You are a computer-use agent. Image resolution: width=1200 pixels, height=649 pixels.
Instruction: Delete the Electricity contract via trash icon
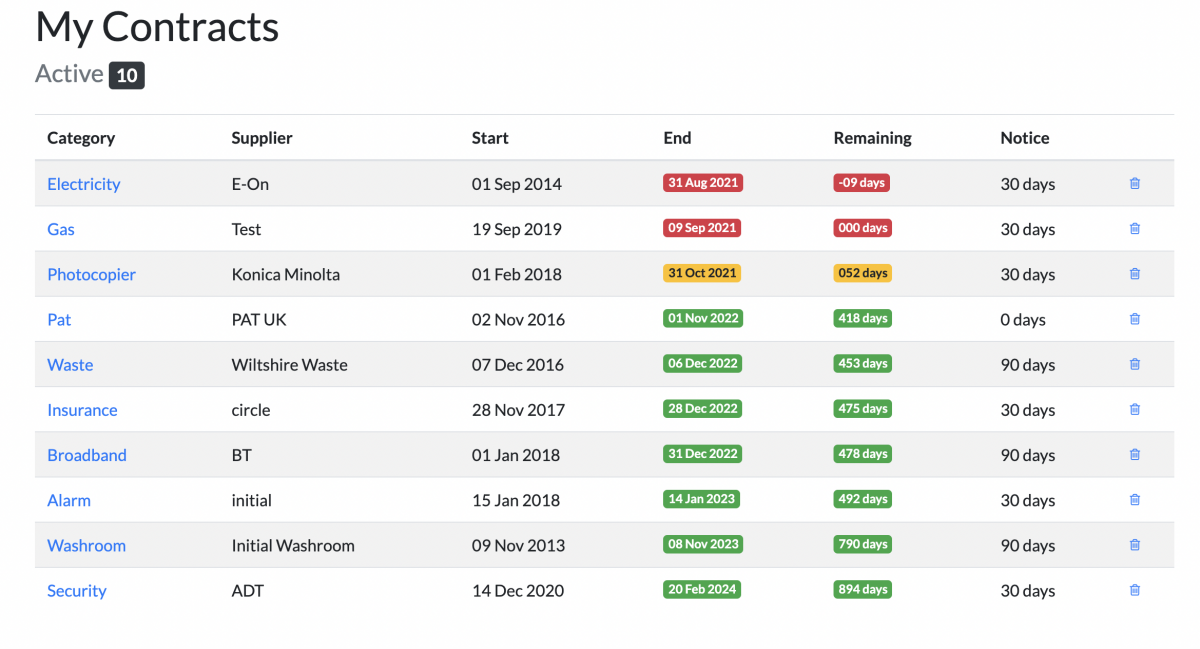[x=1135, y=184]
